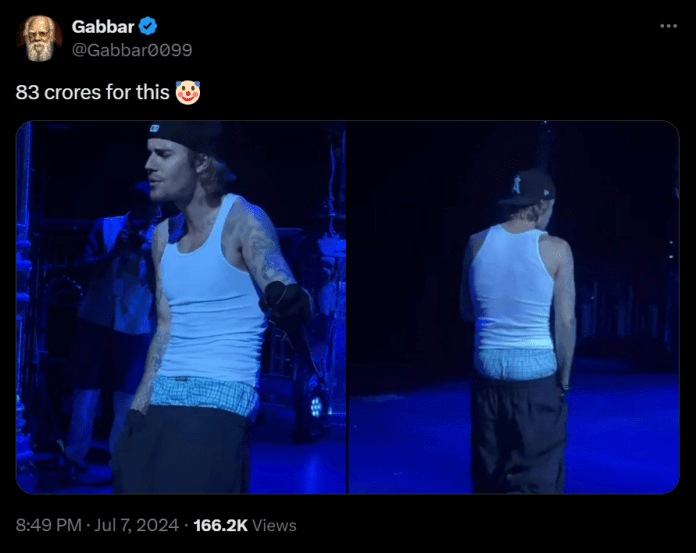Open the more options ellipsis menu
The height and width of the screenshot is (553, 696).
(668, 26)
